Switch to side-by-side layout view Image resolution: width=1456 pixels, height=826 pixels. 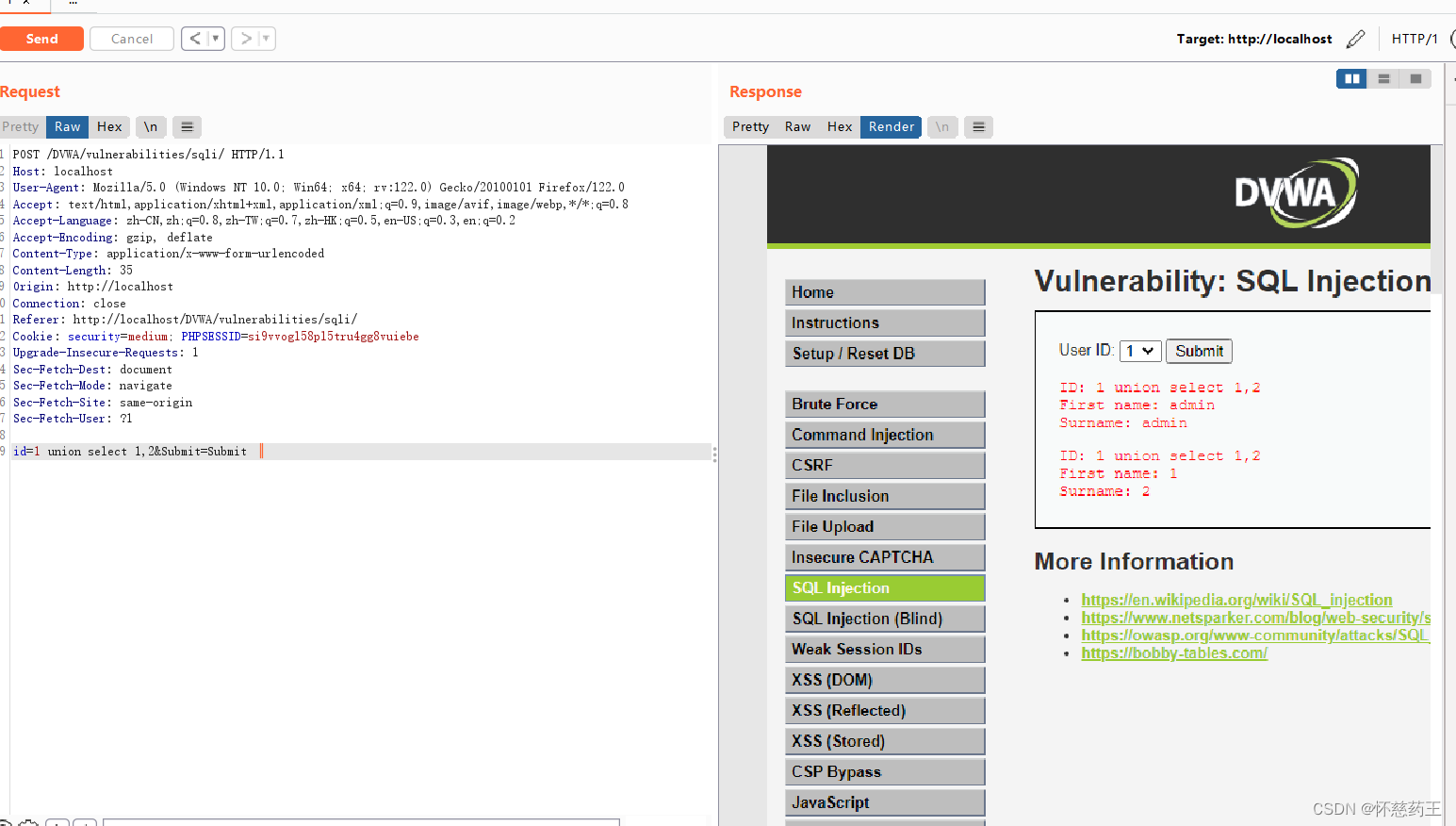click(1351, 79)
